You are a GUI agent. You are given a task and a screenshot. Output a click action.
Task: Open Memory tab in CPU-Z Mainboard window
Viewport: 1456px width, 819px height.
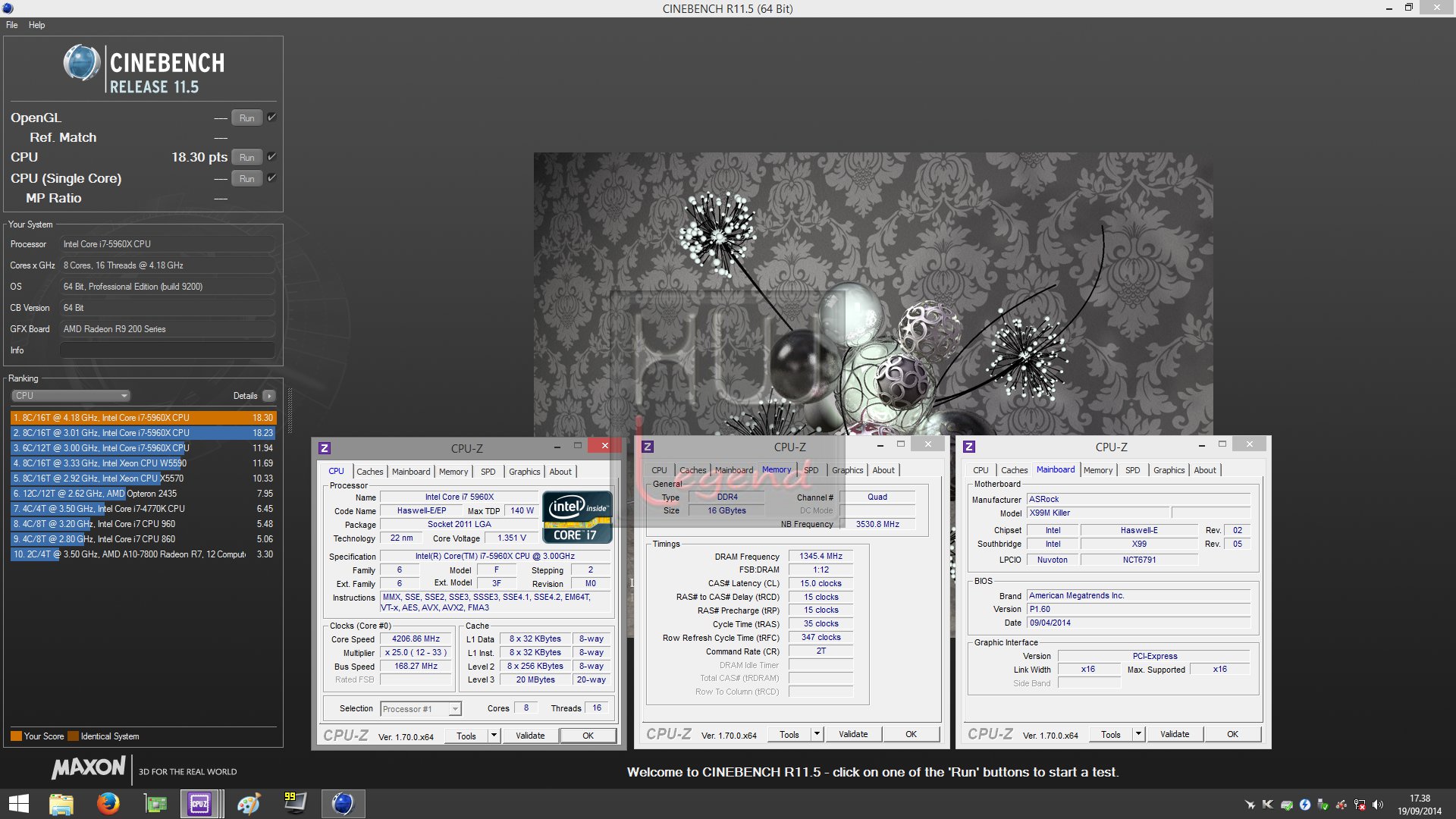click(x=1098, y=470)
